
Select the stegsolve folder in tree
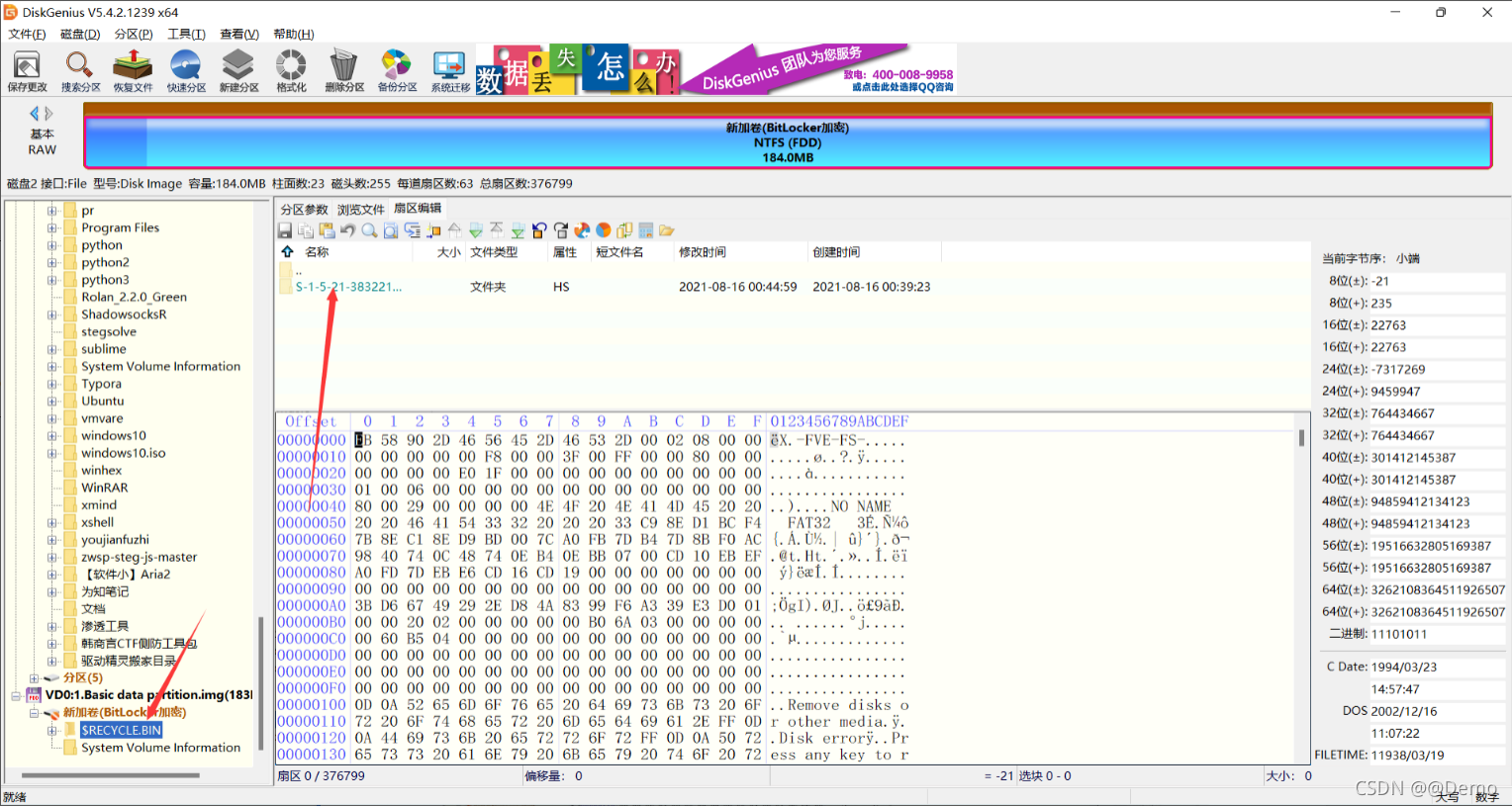(x=109, y=331)
